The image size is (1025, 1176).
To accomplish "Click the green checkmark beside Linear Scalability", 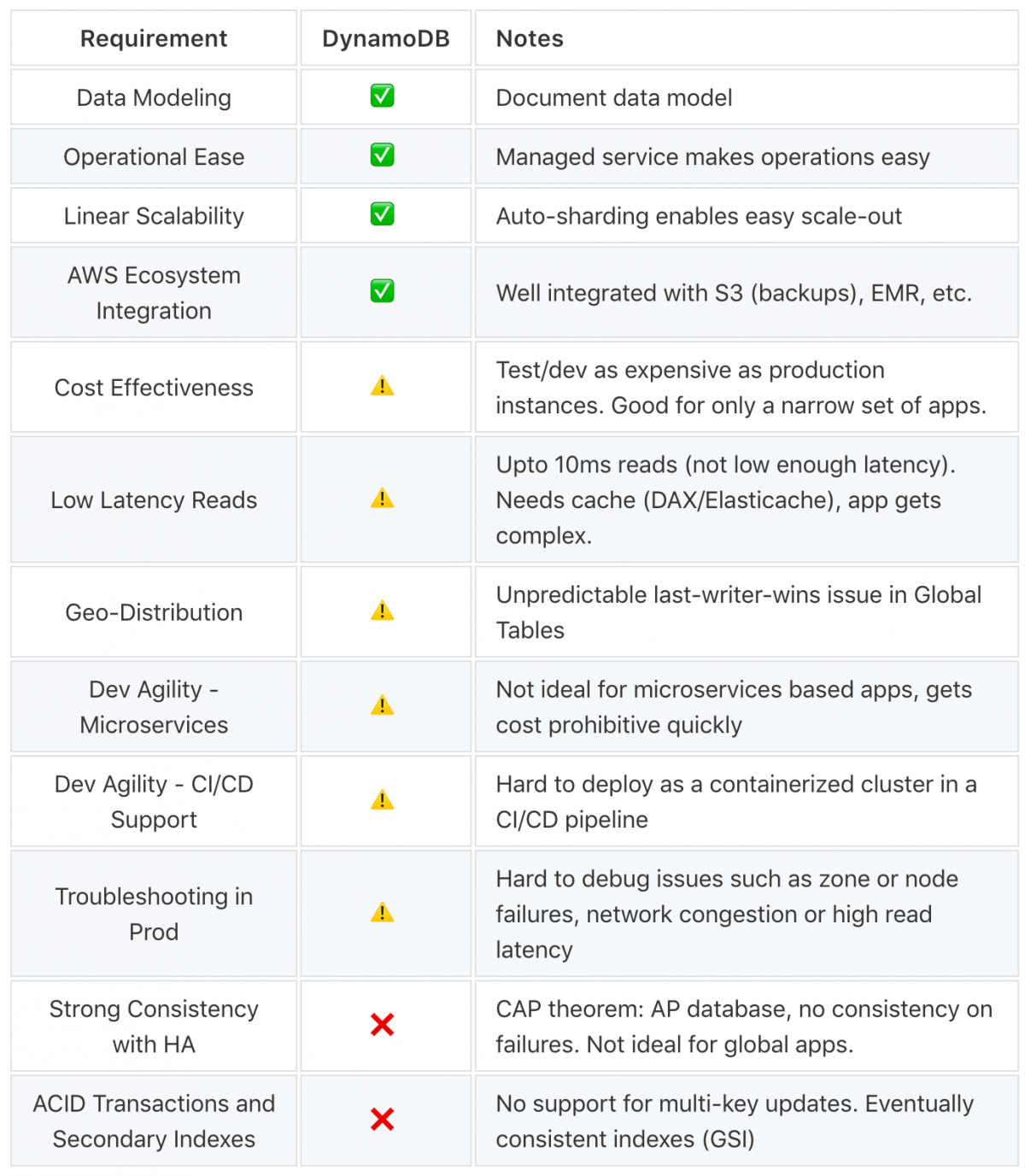I will [382, 214].
